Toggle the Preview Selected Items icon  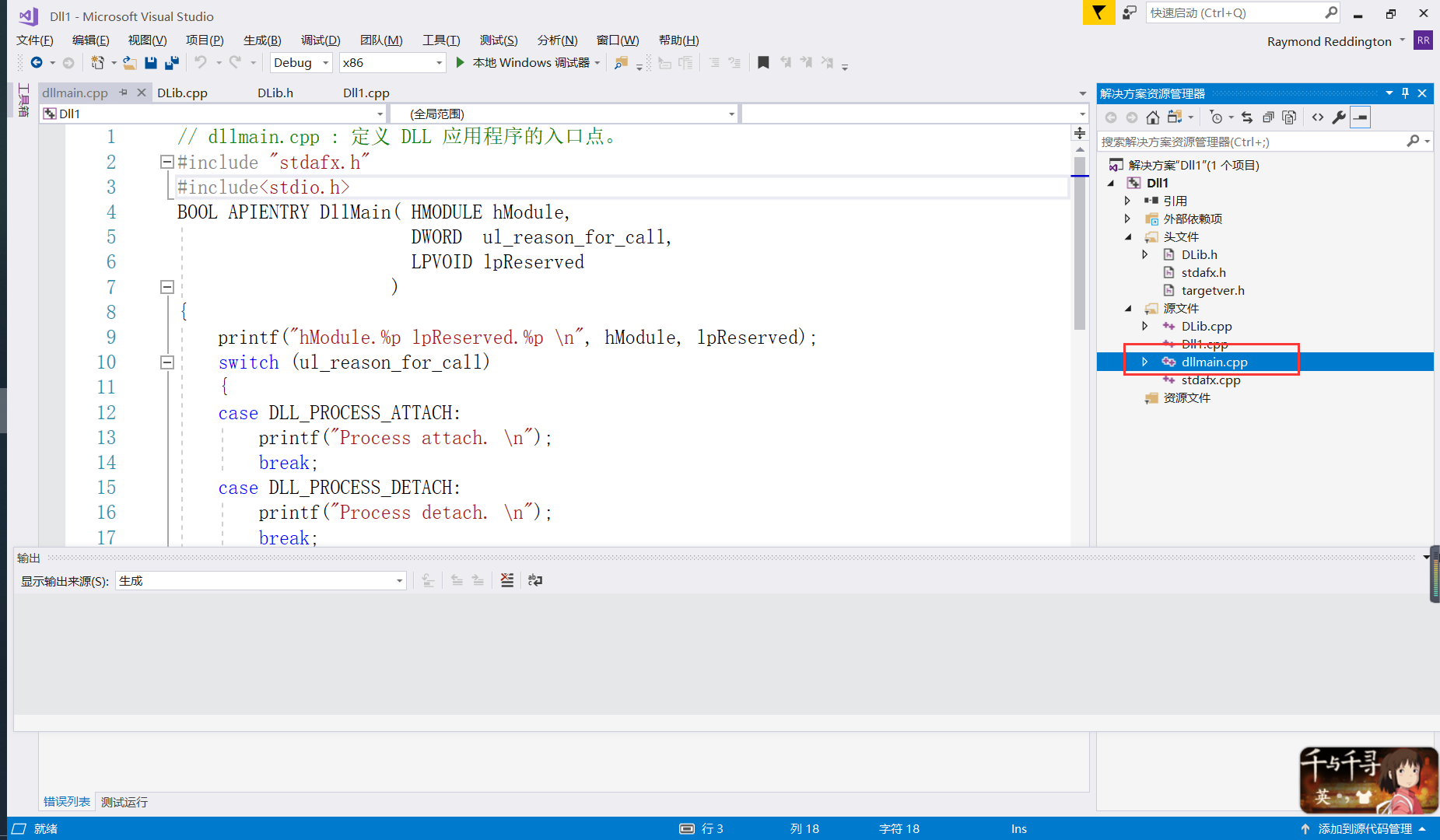point(1360,117)
